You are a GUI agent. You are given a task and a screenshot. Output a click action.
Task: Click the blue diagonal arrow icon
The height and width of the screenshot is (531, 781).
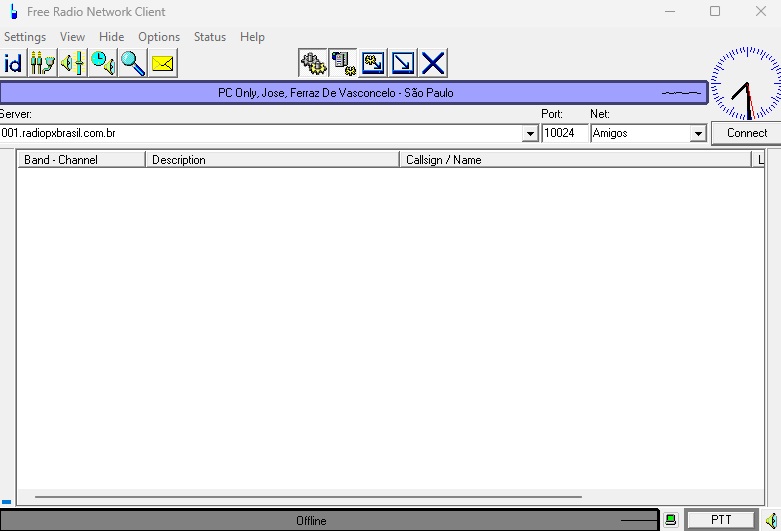click(403, 63)
